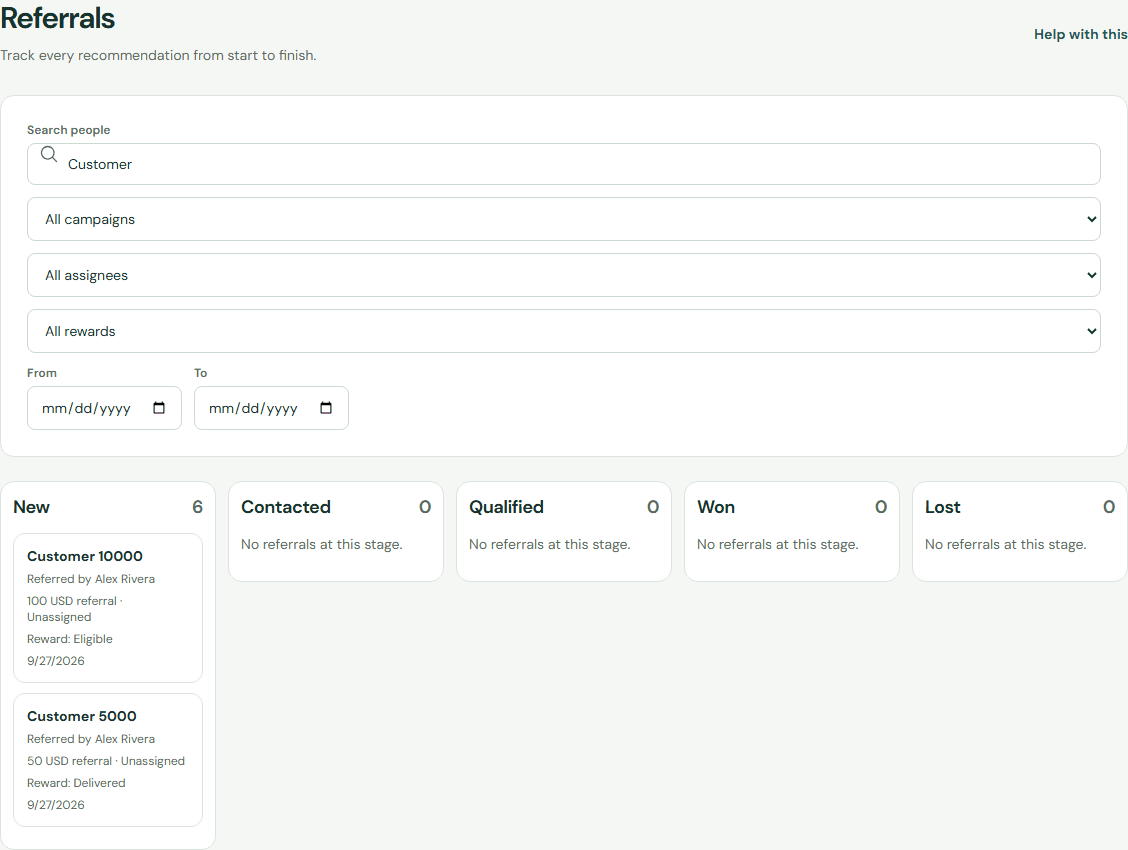This screenshot has width=1128, height=850.
Task: Open the Customer 5000 referral card
Action: point(108,760)
